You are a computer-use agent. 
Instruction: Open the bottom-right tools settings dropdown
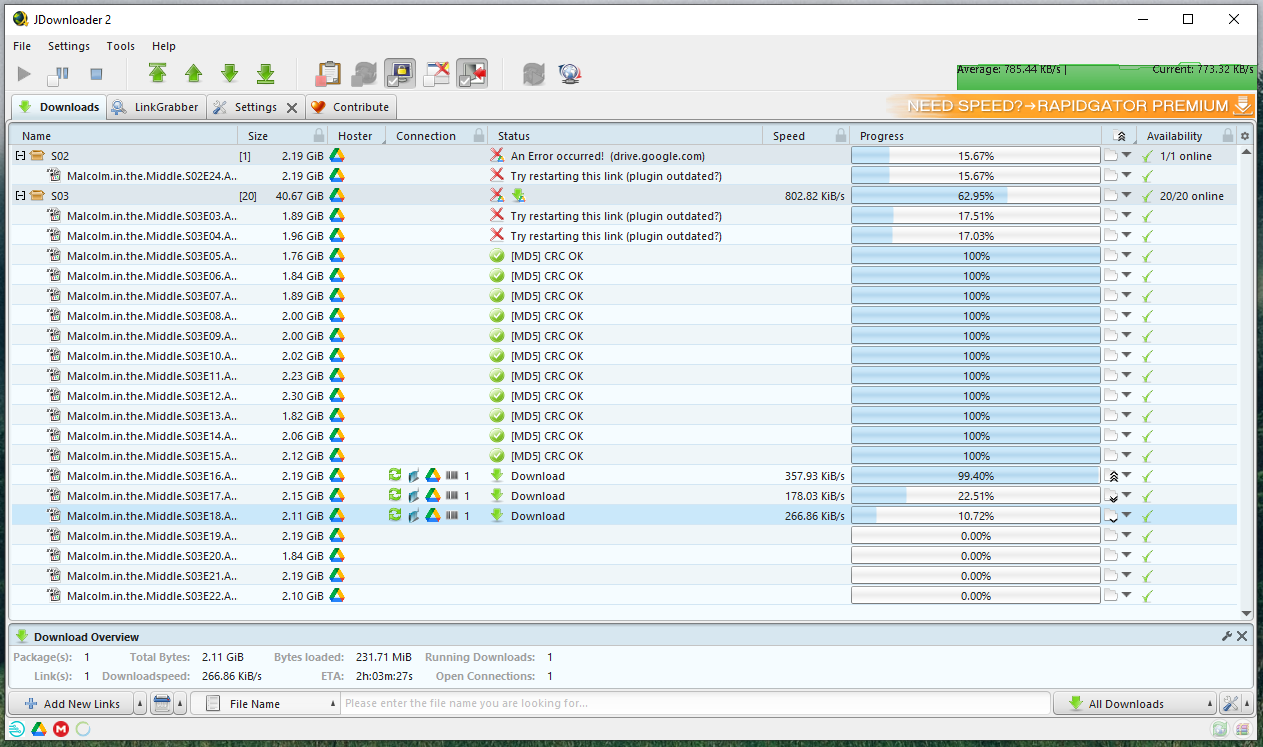[x=1248, y=704]
